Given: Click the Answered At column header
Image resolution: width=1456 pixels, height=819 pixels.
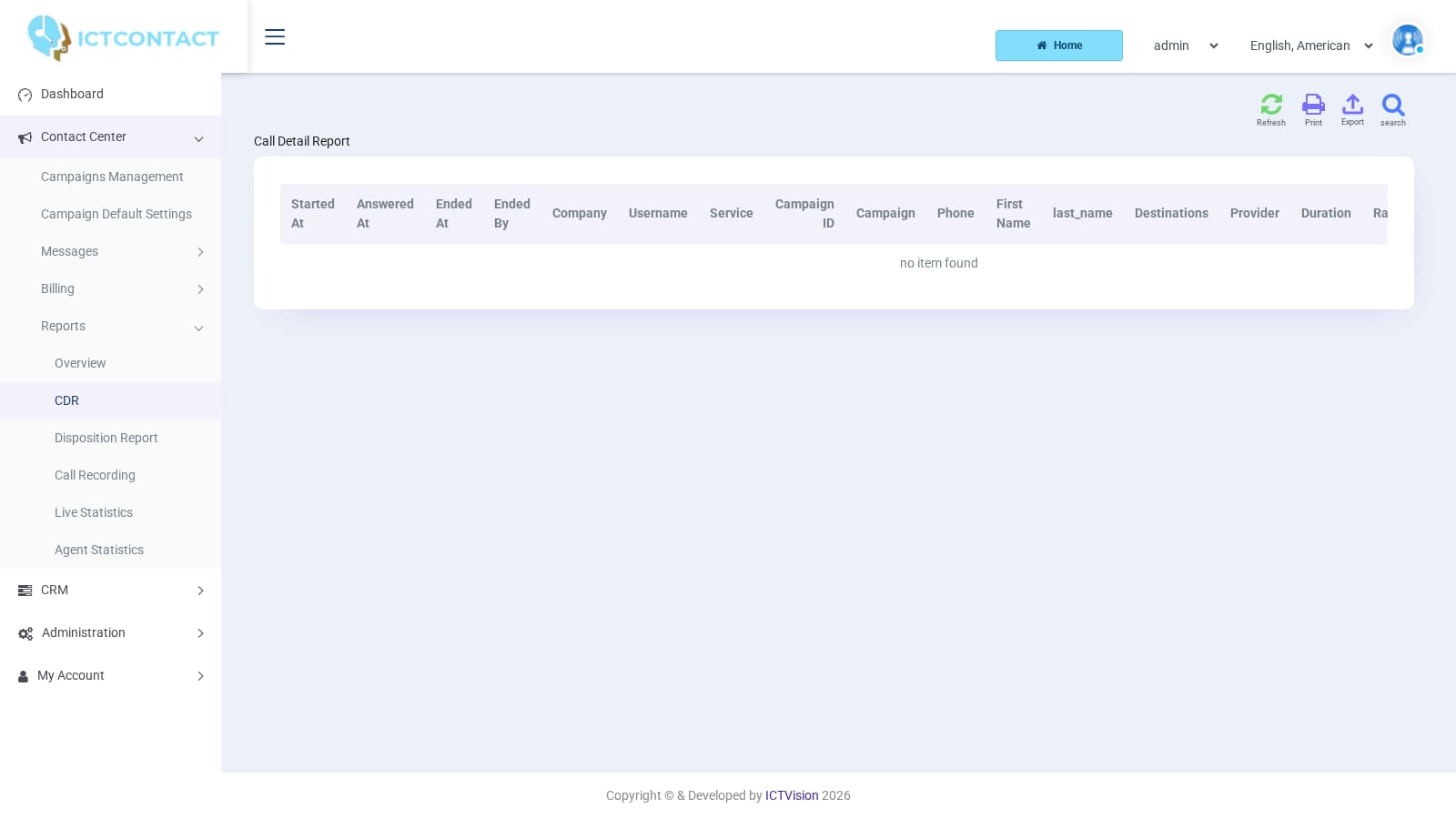Looking at the screenshot, I should tap(385, 214).
